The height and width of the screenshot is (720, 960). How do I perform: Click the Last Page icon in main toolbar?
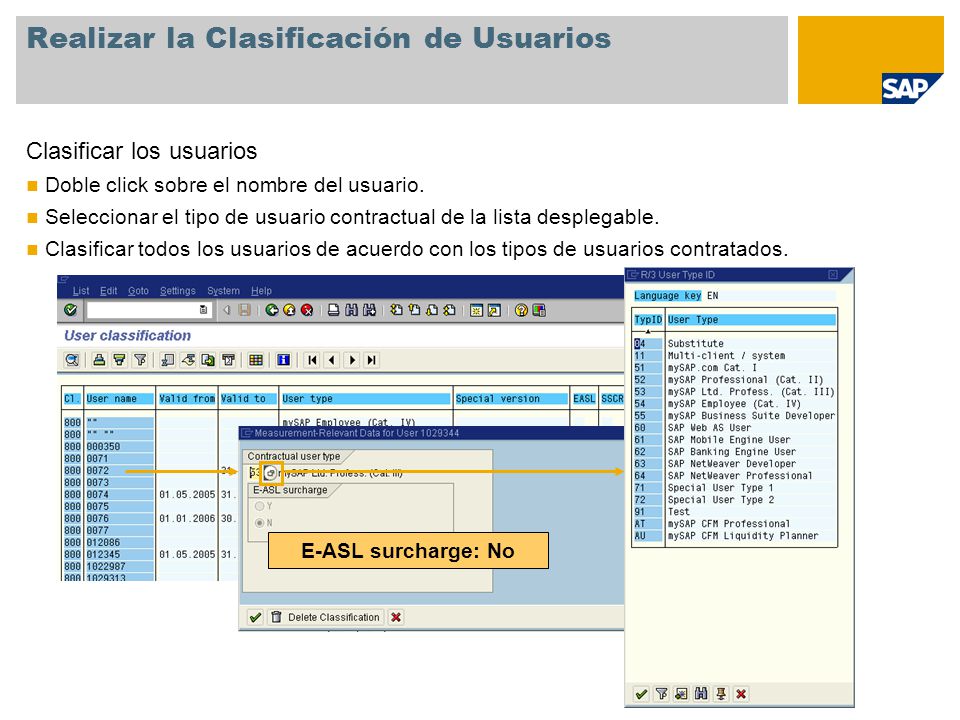point(450,310)
